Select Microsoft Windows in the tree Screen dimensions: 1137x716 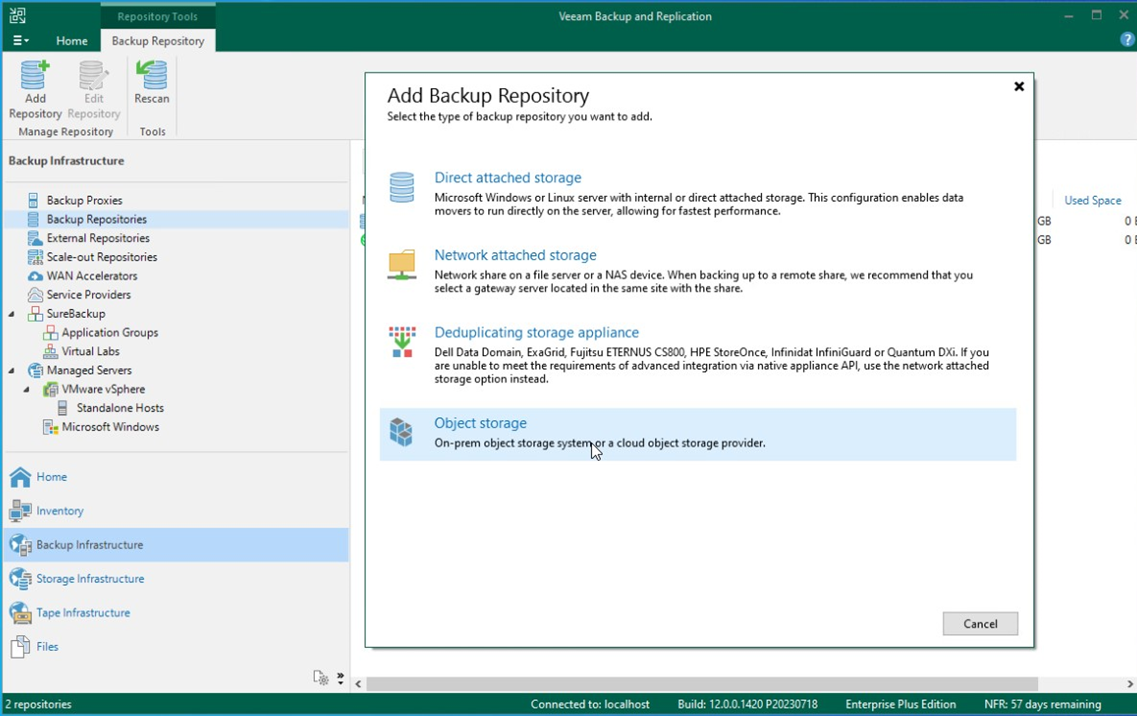click(110, 427)
